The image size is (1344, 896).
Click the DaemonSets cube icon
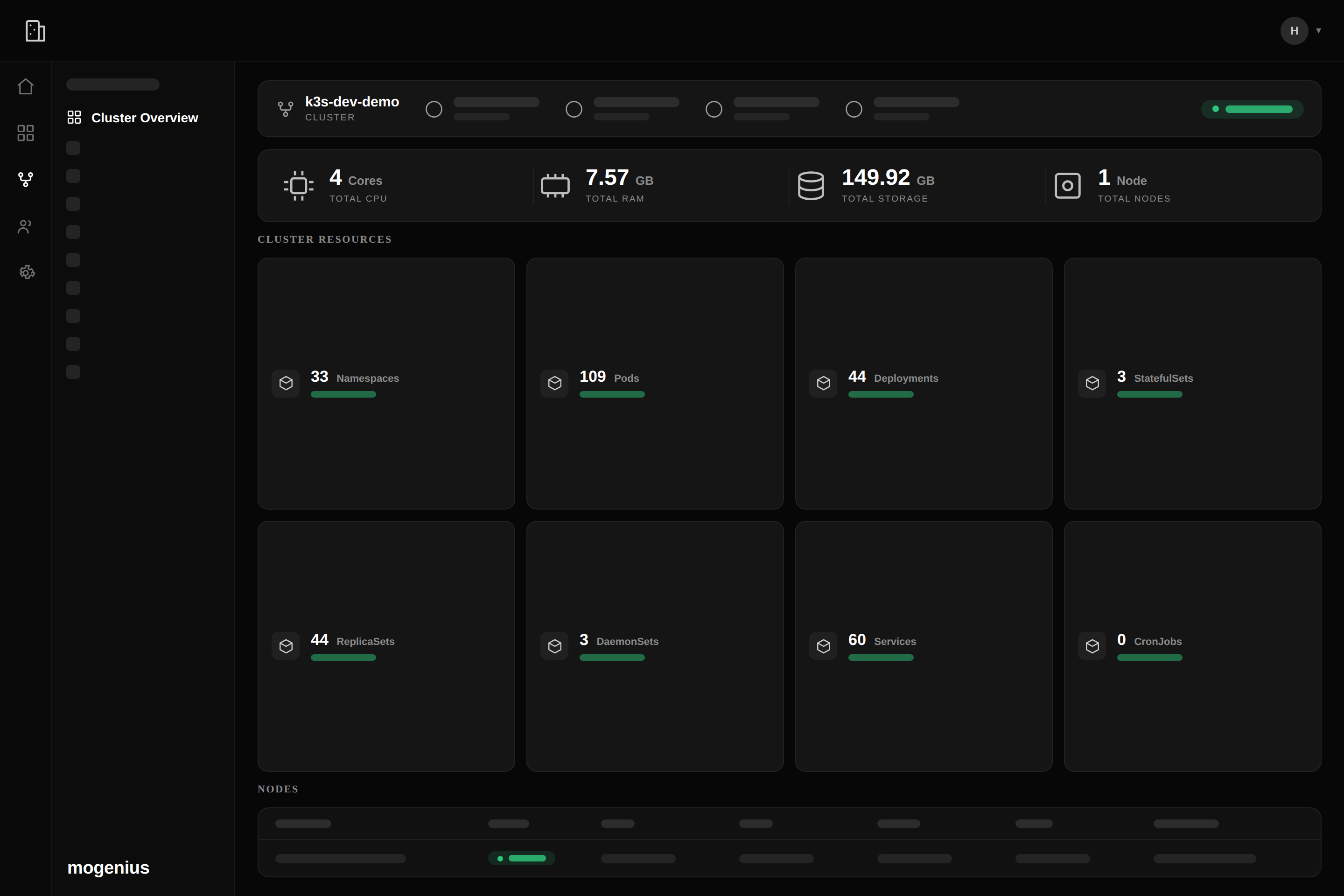coord(554,646)
